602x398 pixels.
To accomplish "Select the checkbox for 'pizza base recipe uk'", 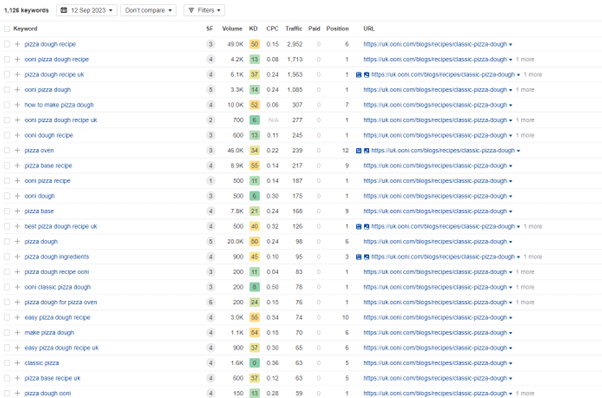I will pos(7,378).
